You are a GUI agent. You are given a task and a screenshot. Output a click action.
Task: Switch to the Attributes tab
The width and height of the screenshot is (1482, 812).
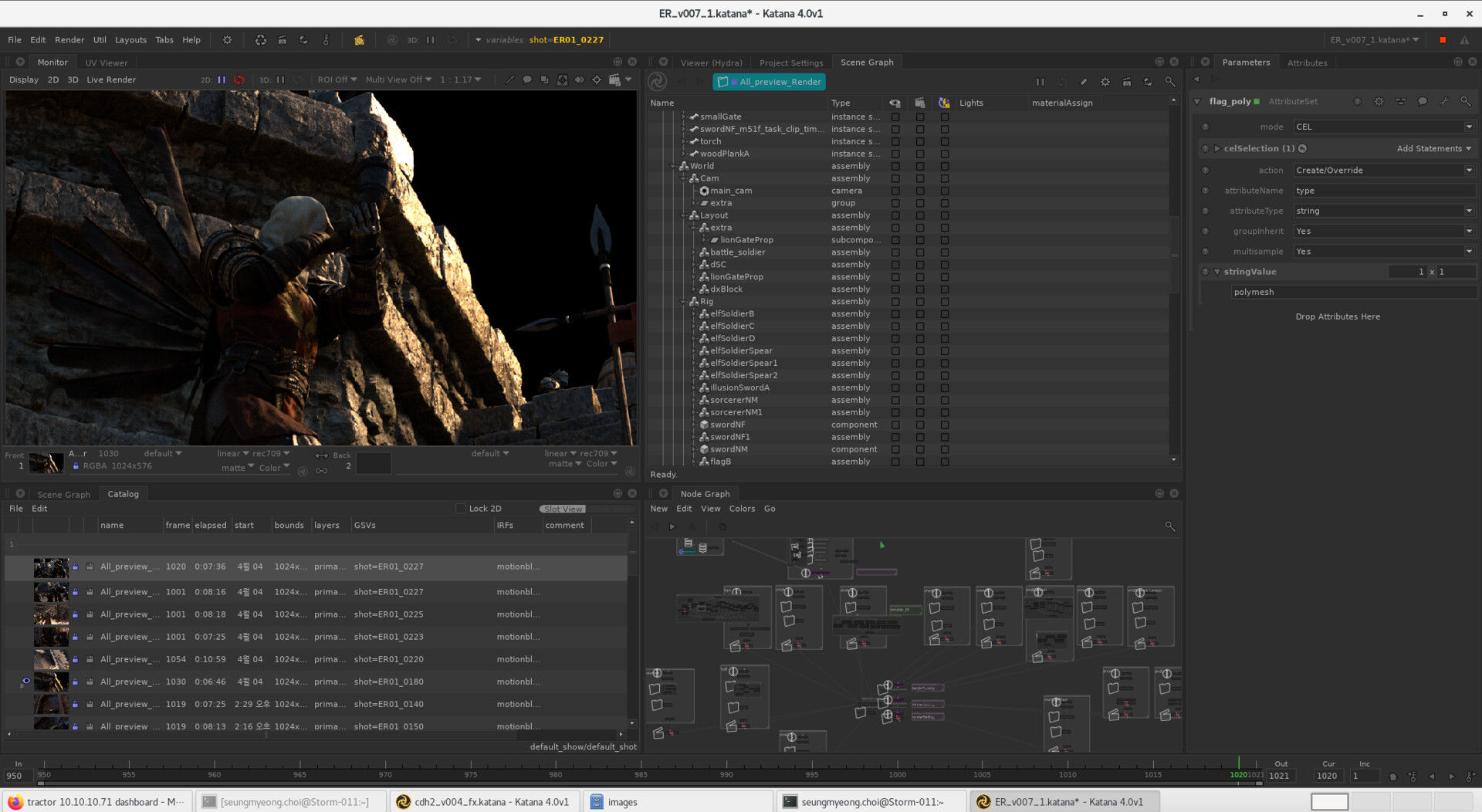click(1307, 63)
